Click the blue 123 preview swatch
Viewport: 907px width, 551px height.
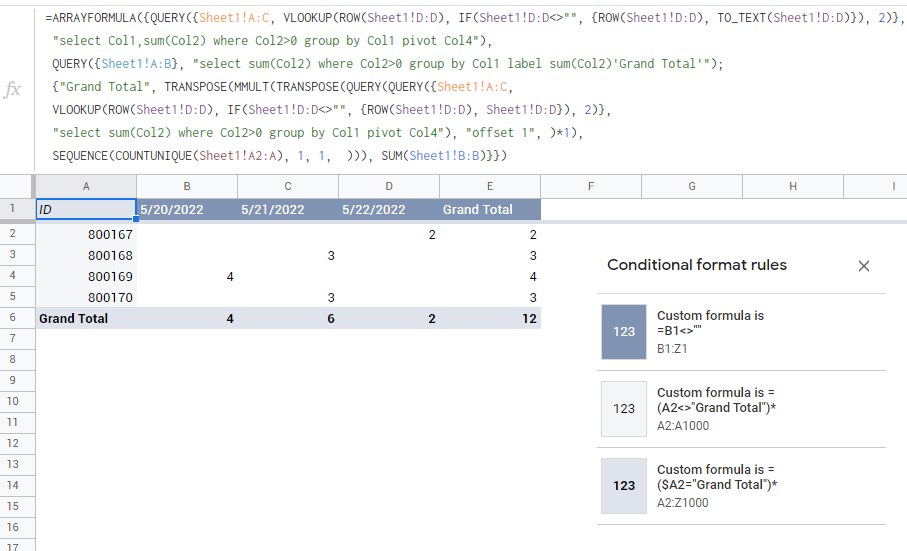pyautogui.click(x=624, y=332)
